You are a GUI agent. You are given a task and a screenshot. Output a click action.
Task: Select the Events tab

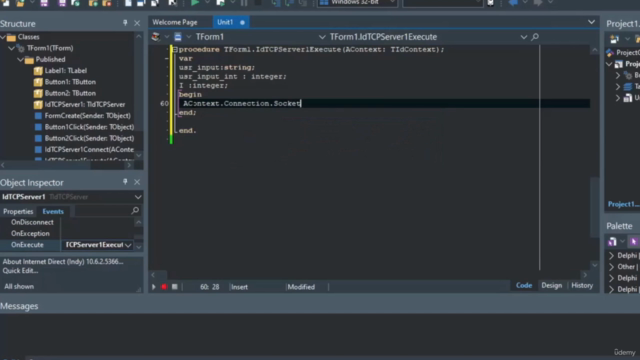tap(53, 211)
